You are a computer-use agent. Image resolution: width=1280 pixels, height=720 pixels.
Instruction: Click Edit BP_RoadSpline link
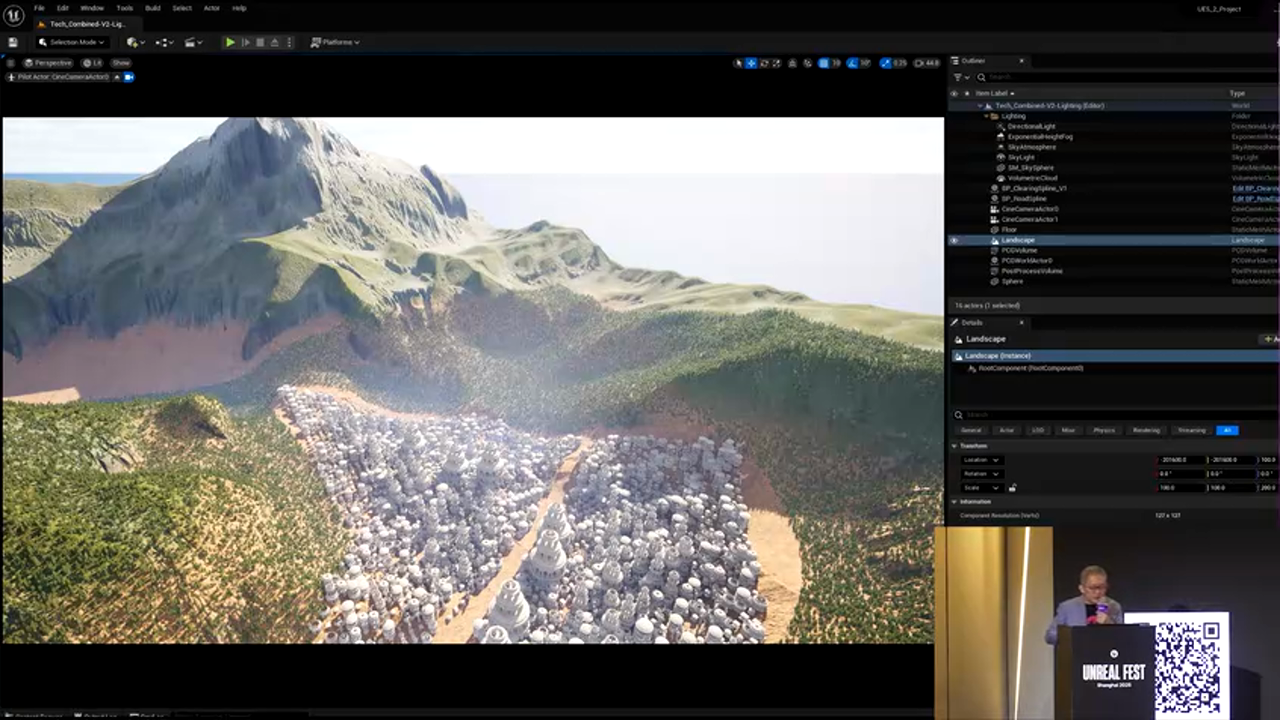1254,199
